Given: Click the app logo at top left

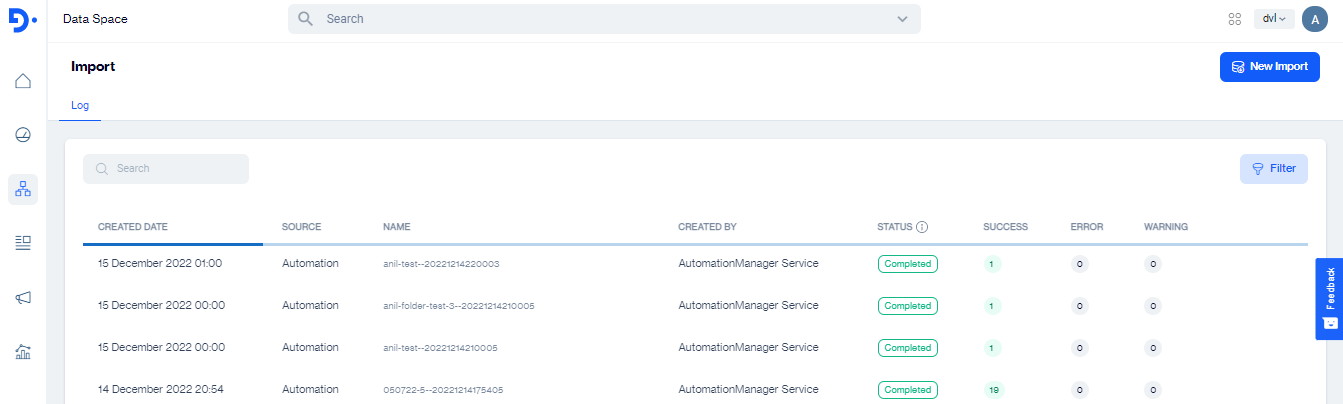Looking at the screenshot, I should point(23,20).
